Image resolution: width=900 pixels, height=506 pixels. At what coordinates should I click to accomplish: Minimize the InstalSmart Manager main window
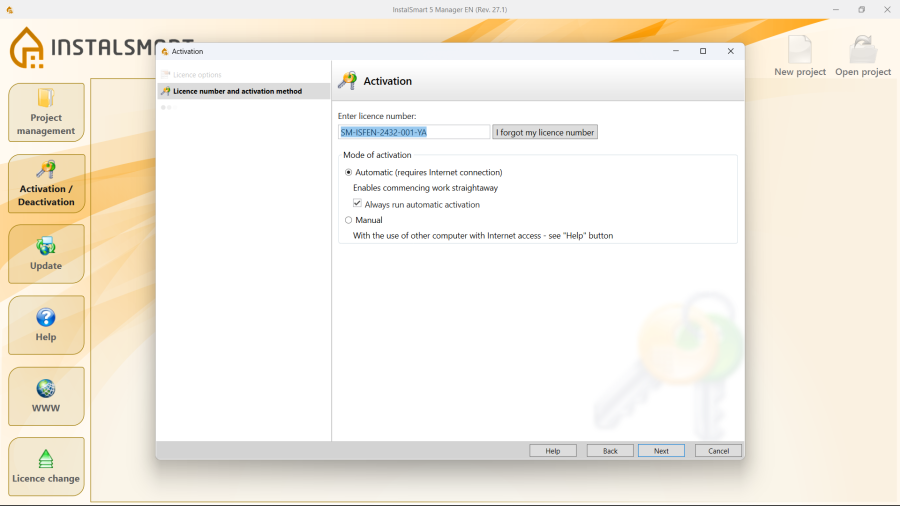pos(836,10)
